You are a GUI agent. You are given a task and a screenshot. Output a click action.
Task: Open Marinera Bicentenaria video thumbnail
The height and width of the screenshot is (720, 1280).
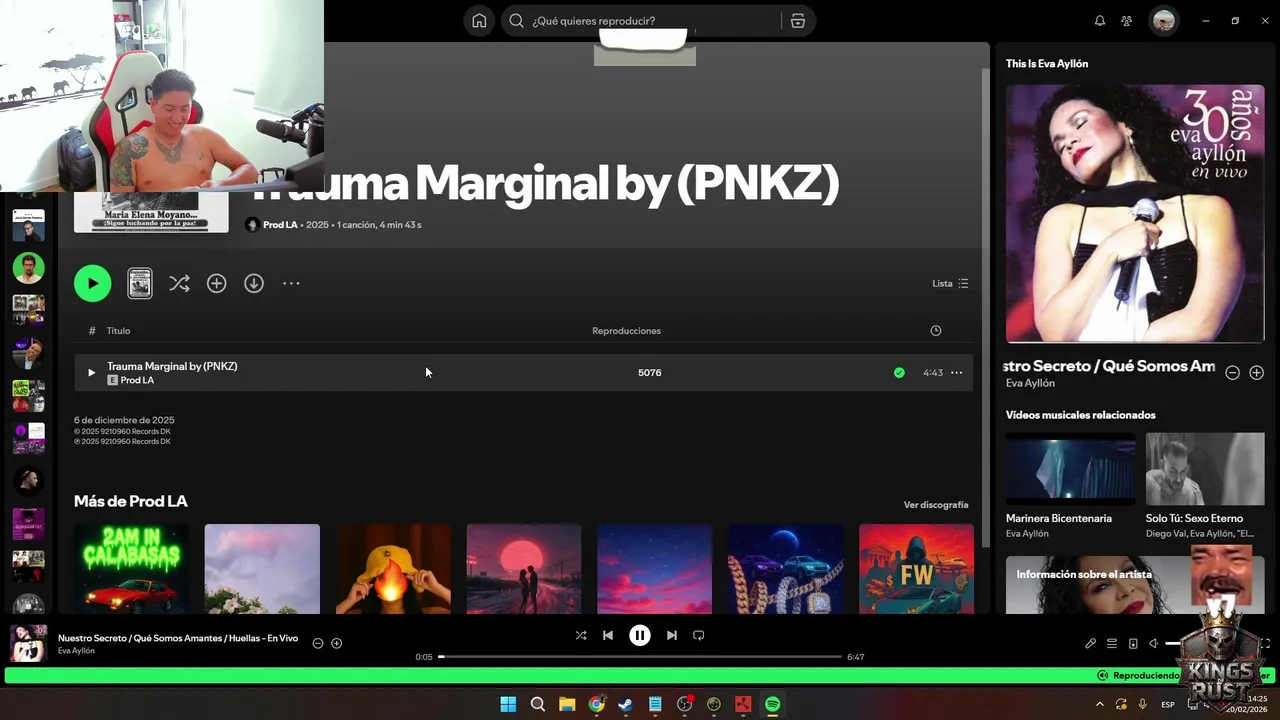(1071, 469)
